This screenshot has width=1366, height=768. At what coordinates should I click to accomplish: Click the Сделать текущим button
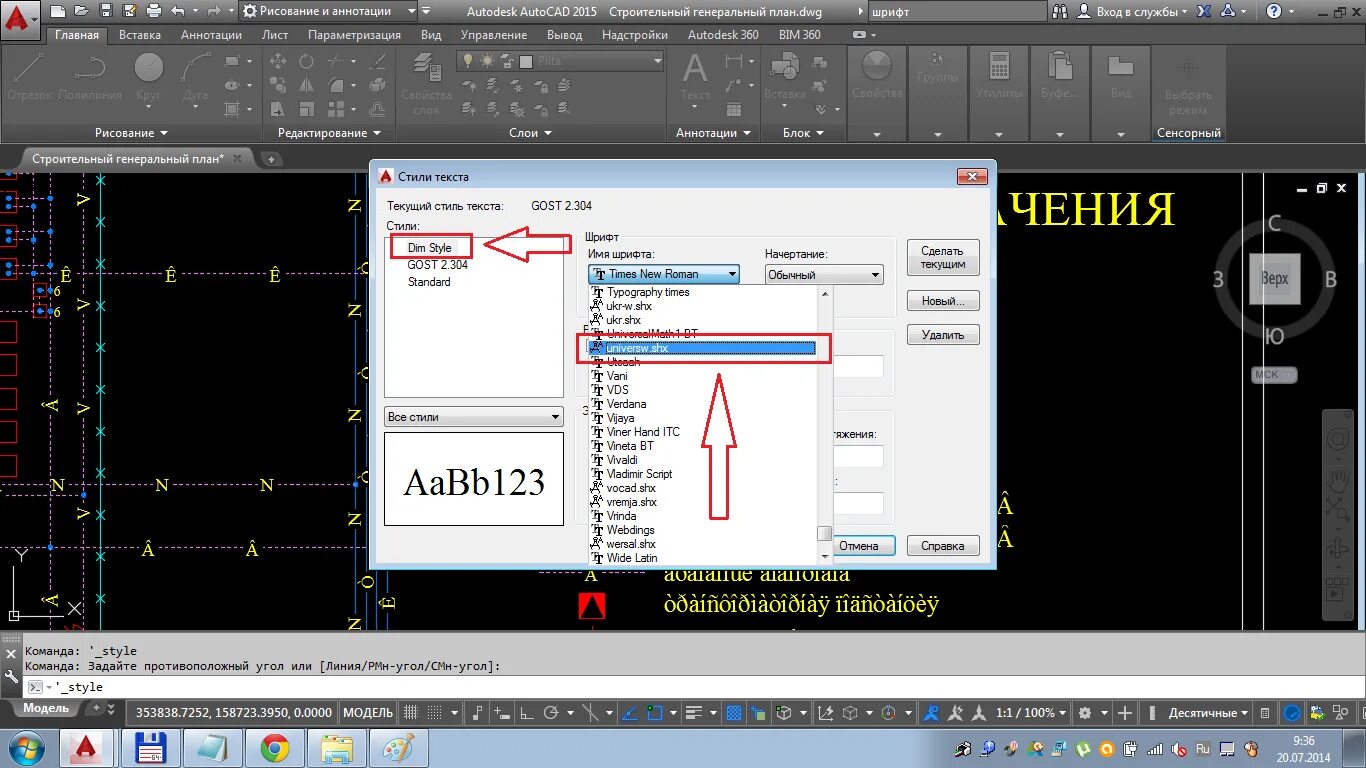pos(943,258)
